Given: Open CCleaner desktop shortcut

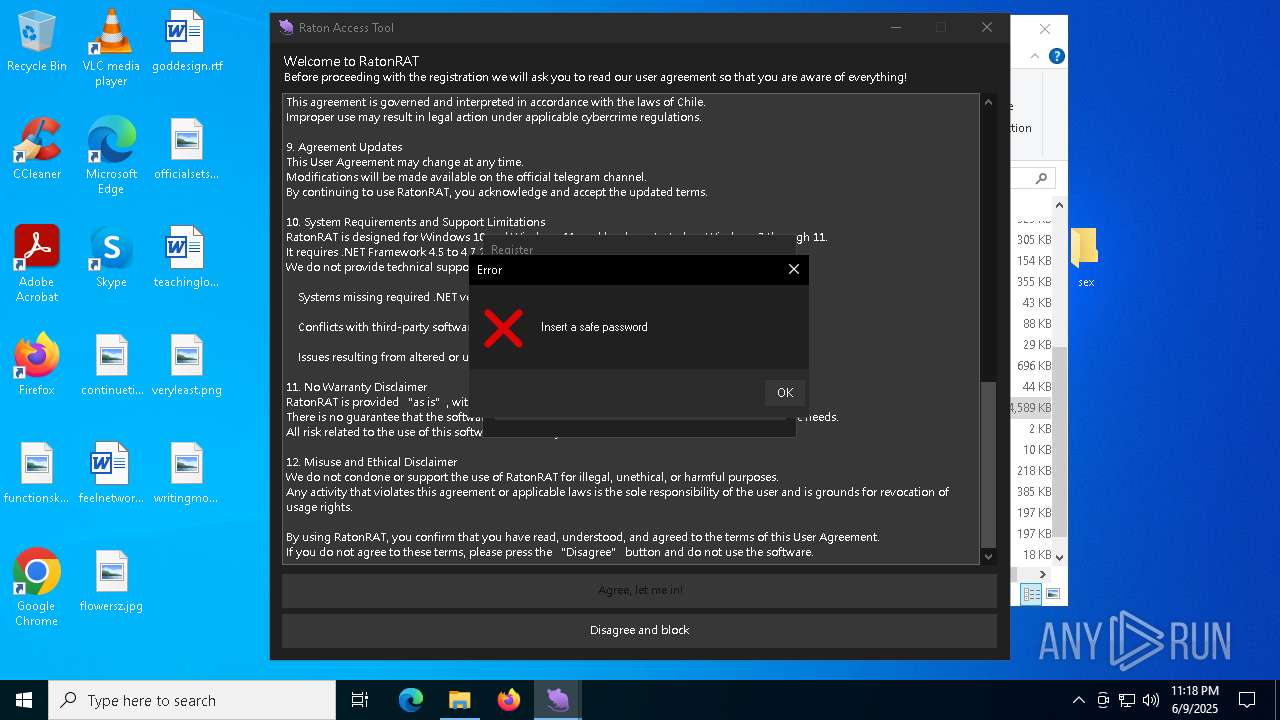Looking at the screenshot, I should pos(37,149).
